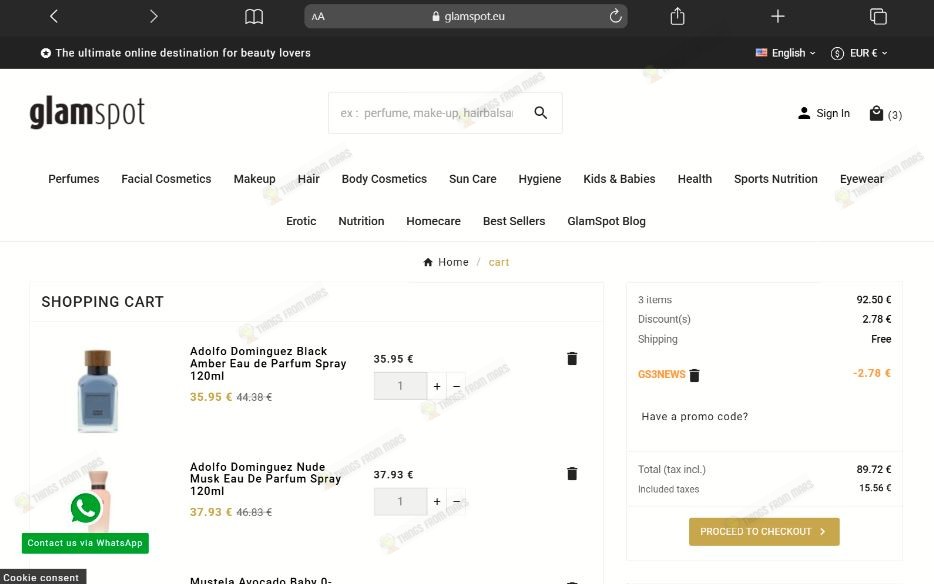The height and width of the screenshot is (584, 934).
Task: Click the Discount(s) 2.78 € value
Action: (x=877, y=319)
